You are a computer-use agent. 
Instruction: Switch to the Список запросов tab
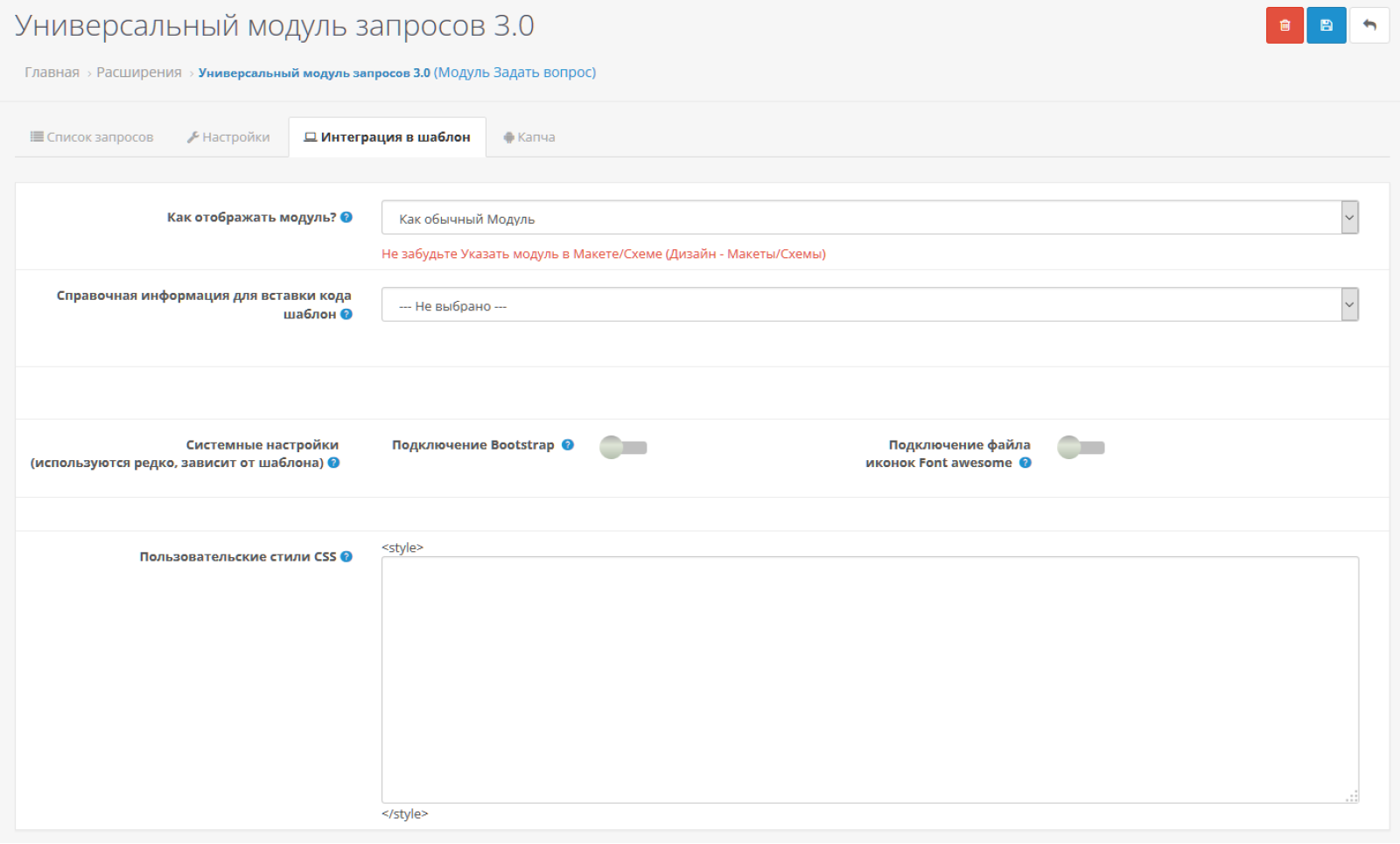point(92,137)
